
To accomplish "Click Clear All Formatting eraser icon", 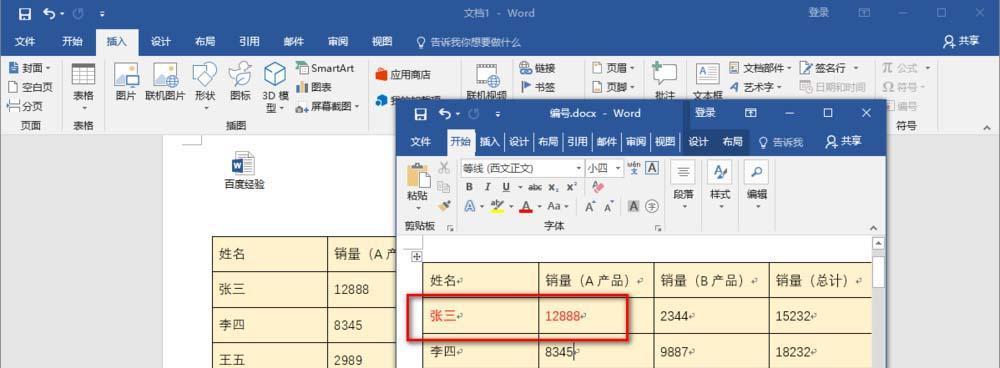I will click(597, 187).
